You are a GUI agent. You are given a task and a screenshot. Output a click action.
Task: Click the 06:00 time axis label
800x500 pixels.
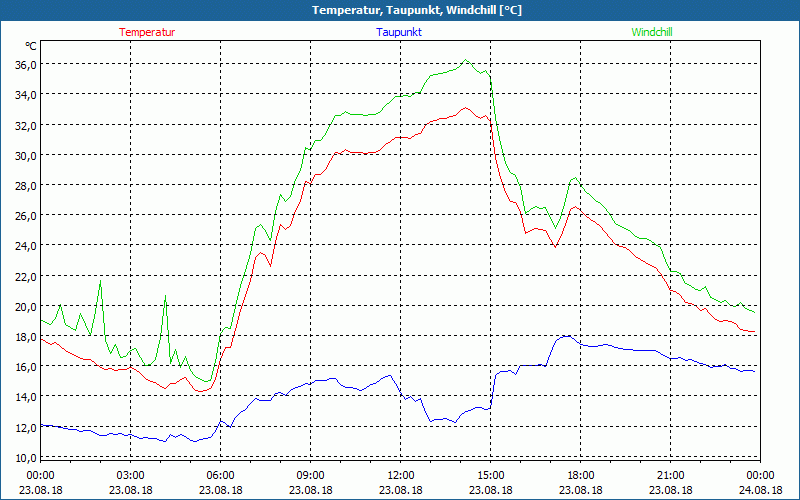[220, 476]
